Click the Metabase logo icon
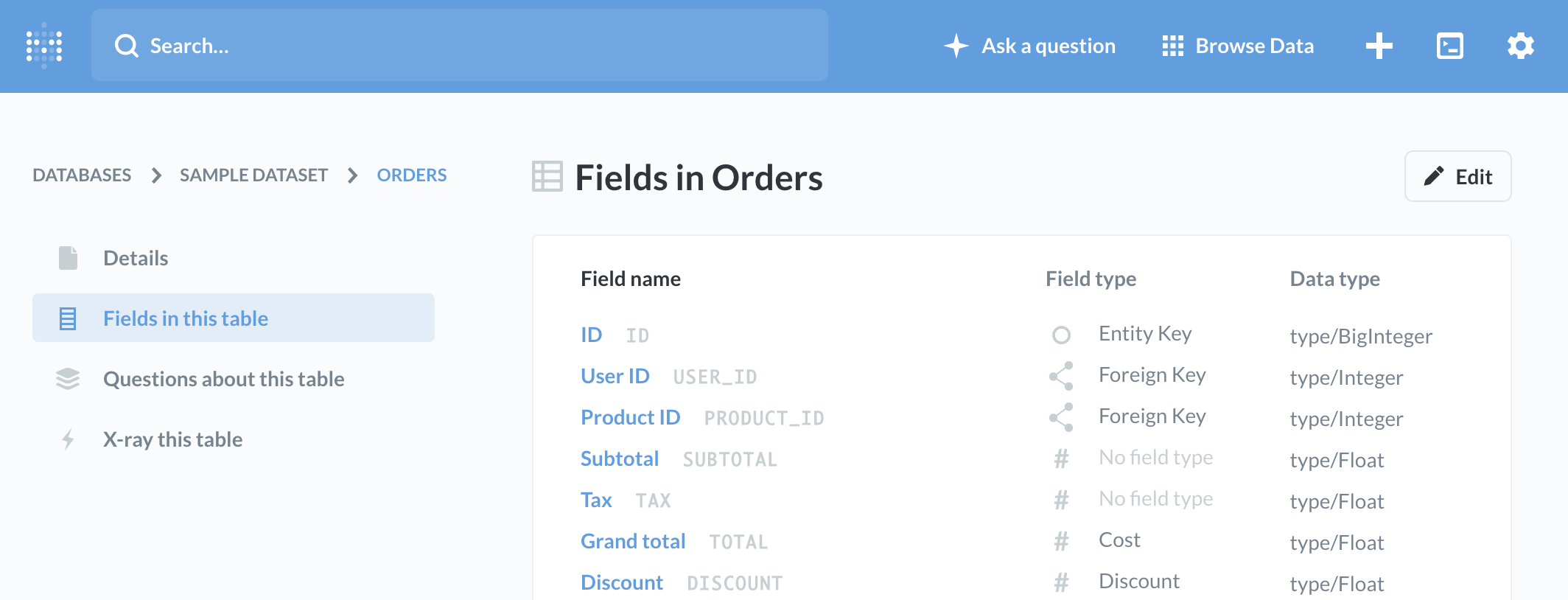The height and width of the screenshot is (600, 1568). pos(44,46)
